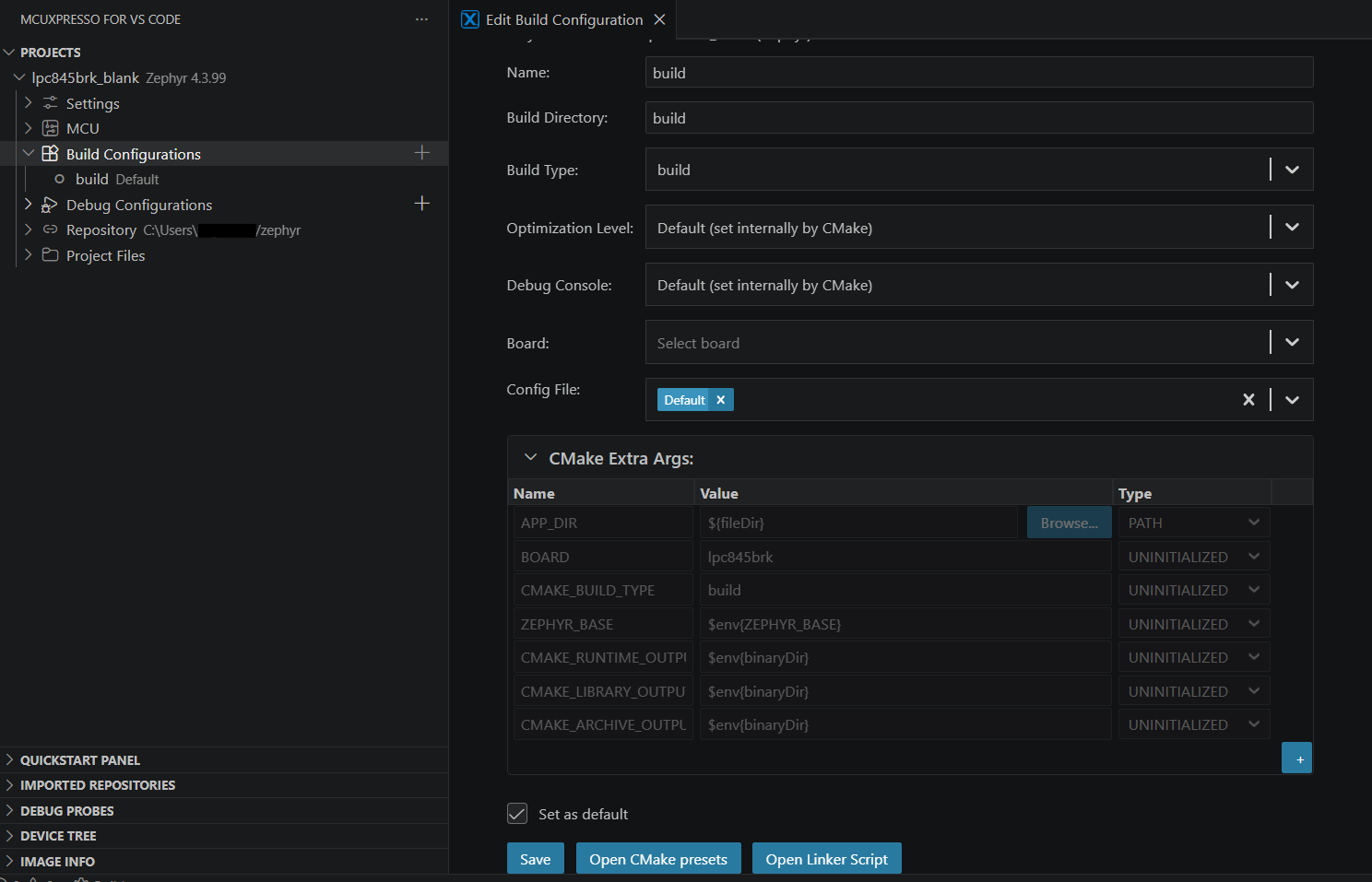This screenshot has width=1372, height=882.
Task: Open the Build Type dropdown
Action: (x=1292, y=170)
